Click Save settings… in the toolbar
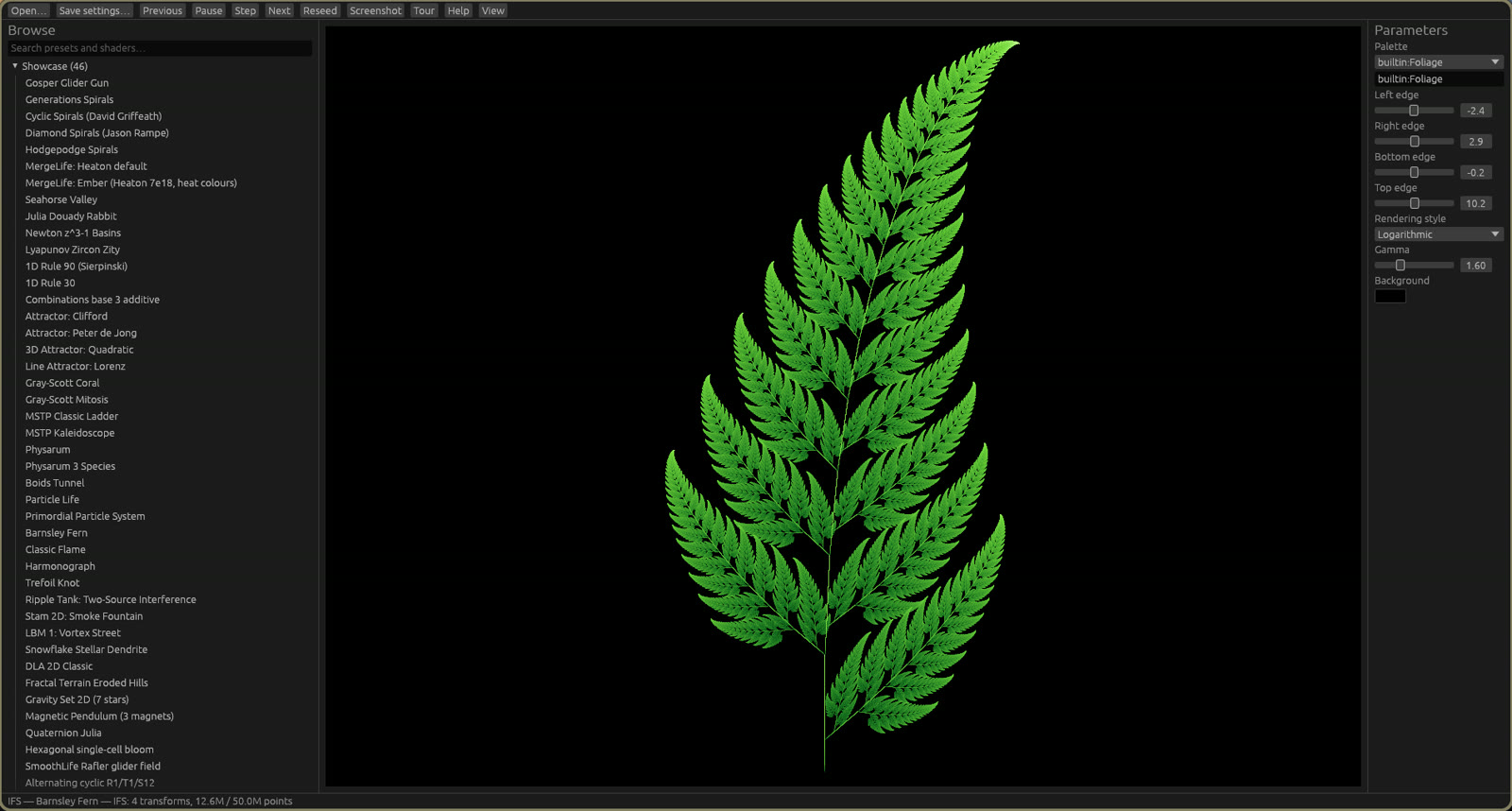 94,10
